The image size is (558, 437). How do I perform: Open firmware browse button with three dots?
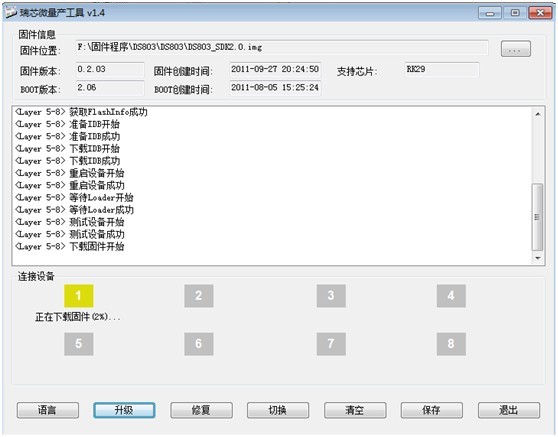click(x=516, y=49)
